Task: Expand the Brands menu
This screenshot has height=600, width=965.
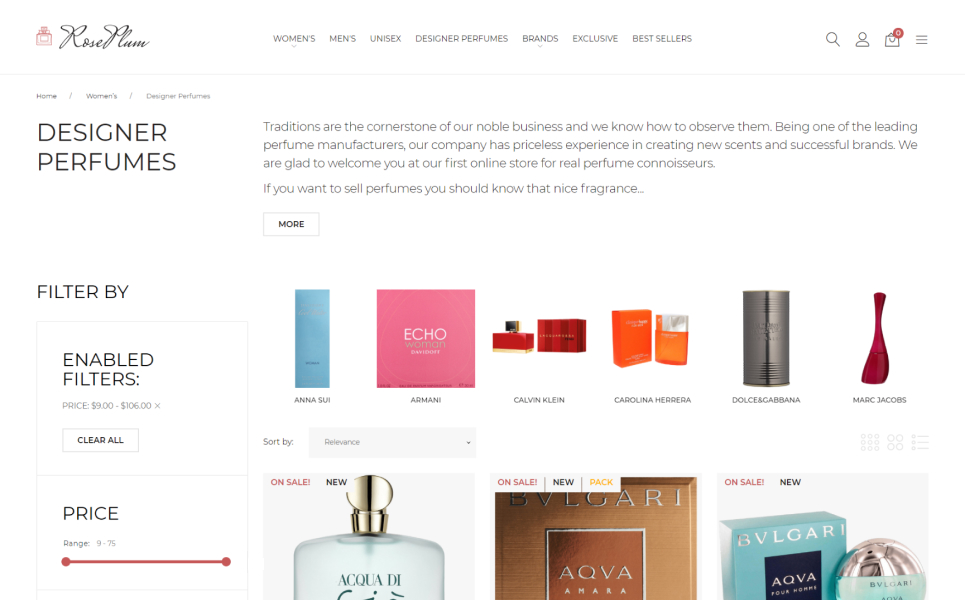Action: coord(540,39)
